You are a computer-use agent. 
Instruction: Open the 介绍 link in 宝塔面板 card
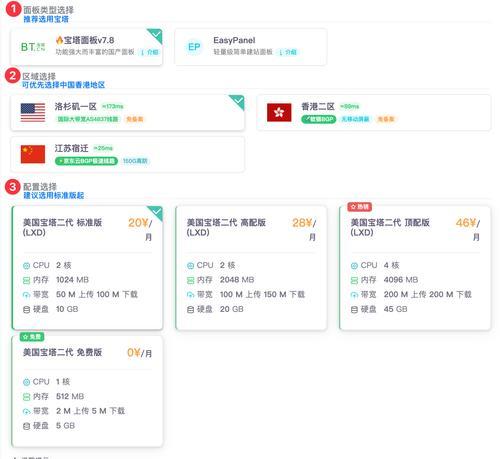tap(150, 52)
